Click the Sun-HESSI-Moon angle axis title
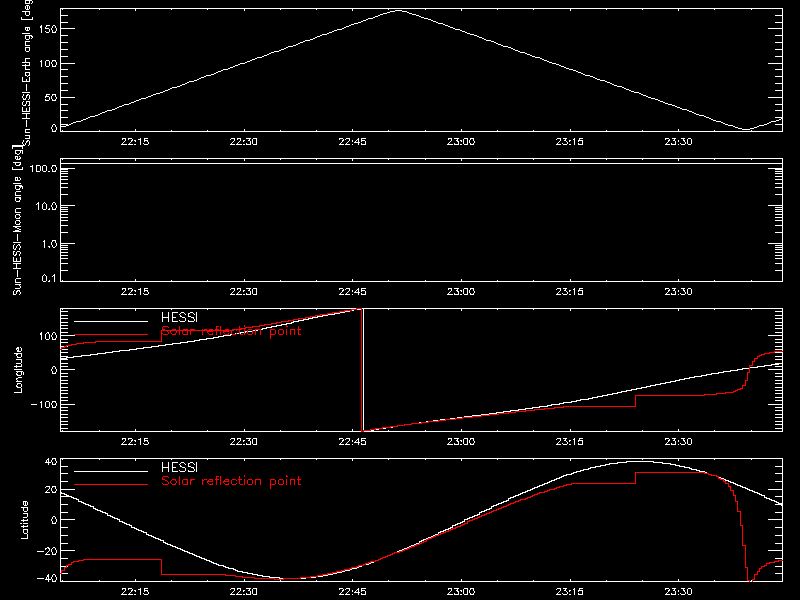Viewport: 800px width, 600px height. [17, 220]
